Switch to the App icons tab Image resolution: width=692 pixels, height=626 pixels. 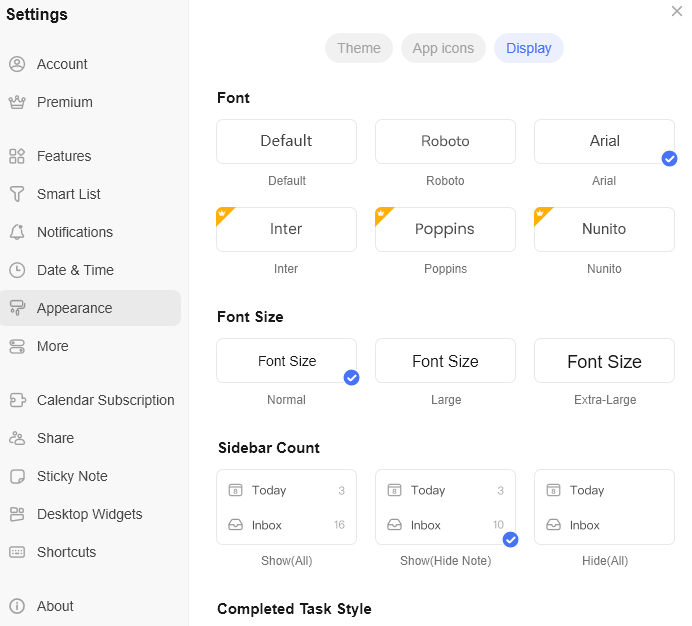pos(443,48)
